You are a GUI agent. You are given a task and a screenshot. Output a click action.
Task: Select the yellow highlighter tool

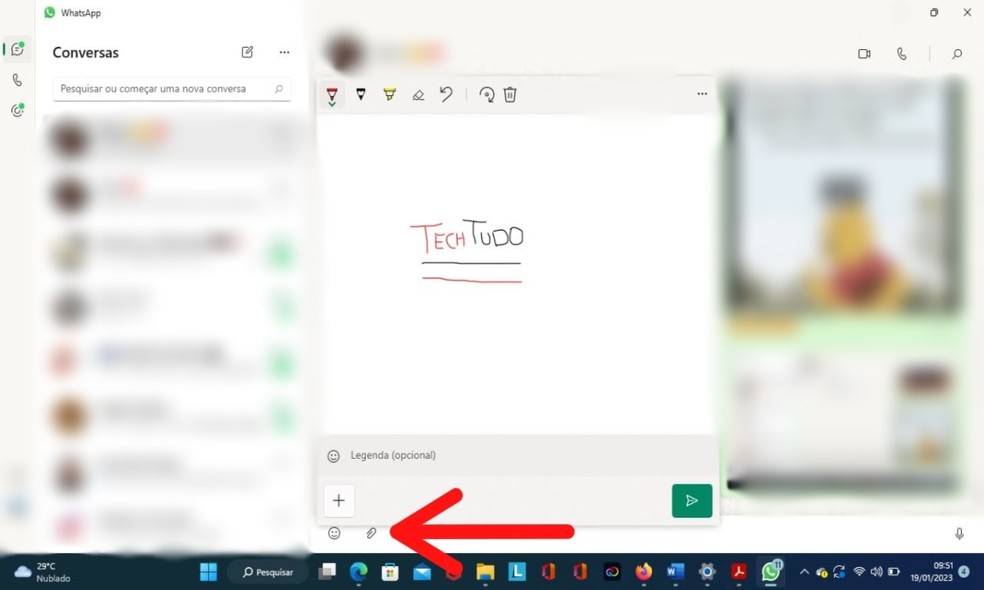pyautogui.click(x=389, y=93)
